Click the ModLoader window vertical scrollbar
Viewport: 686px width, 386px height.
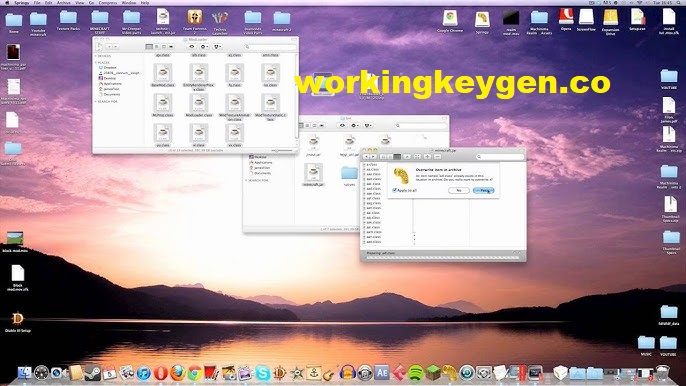297,100
